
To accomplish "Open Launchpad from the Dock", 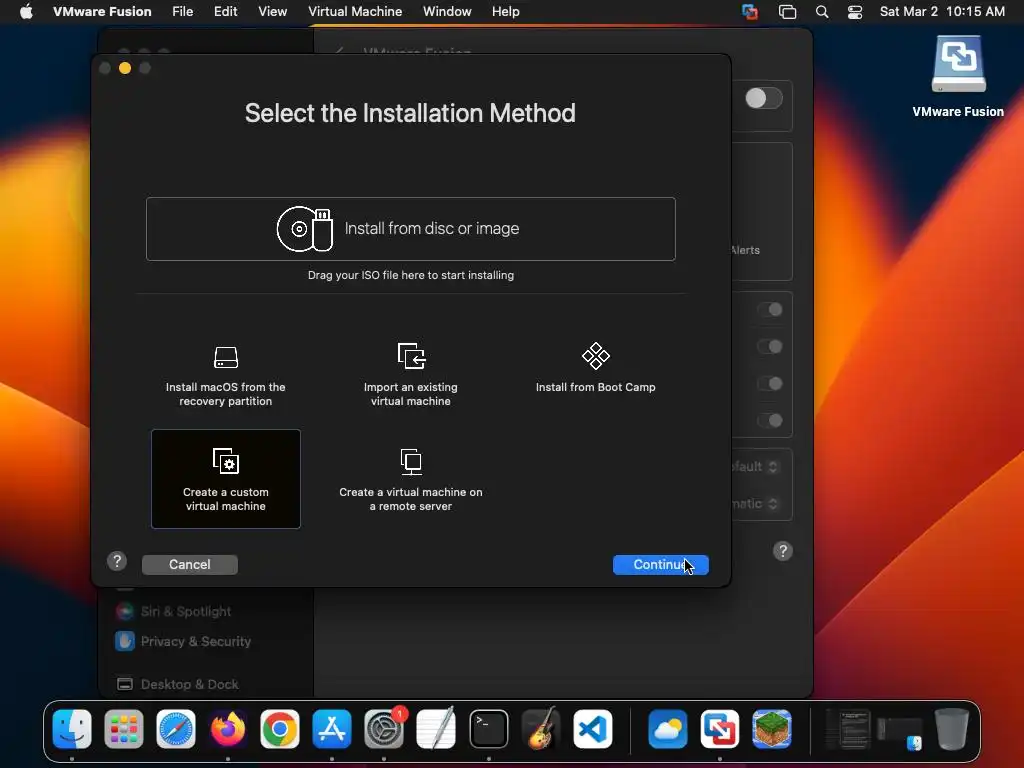I will click(x=123, y=729).
